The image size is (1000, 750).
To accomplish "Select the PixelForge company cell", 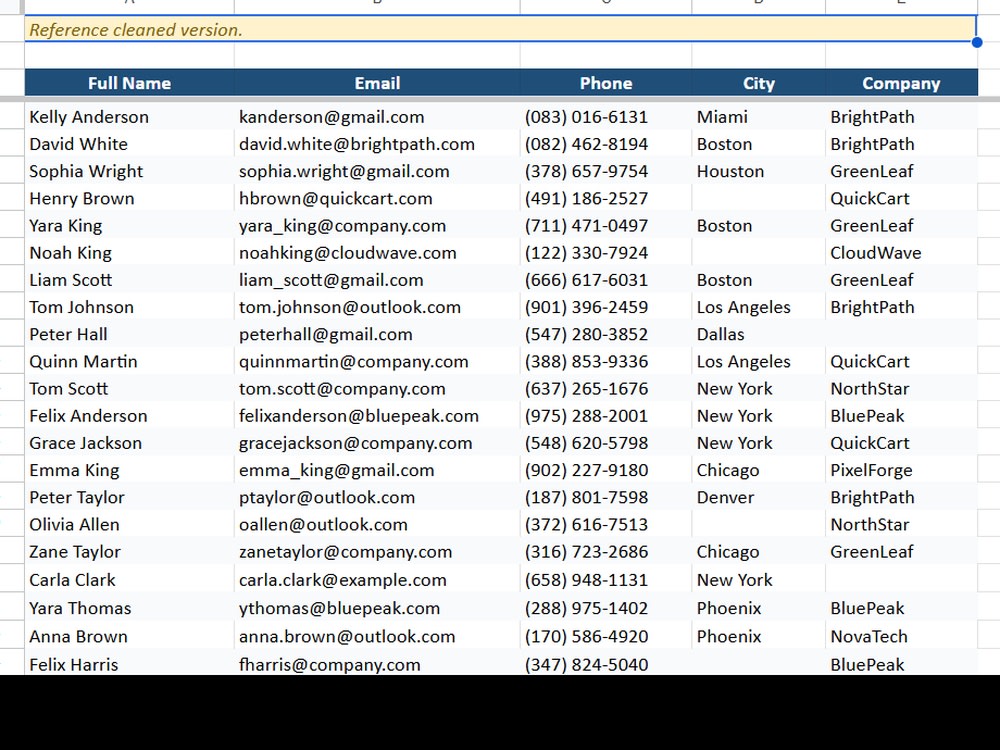I will (901, 470).
